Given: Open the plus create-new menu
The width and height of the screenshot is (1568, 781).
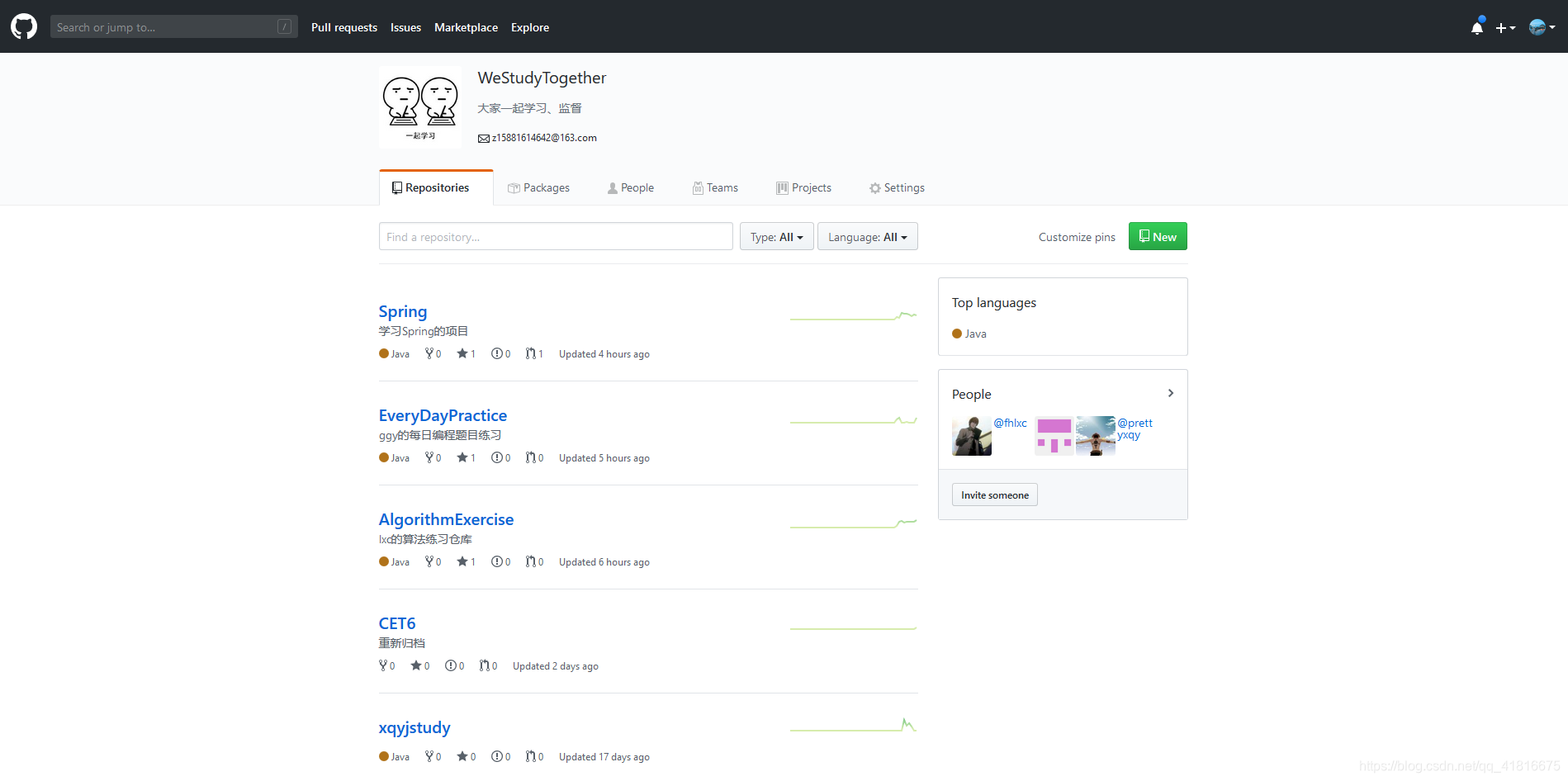Looking at the screenshot, I should [1505, 27].
